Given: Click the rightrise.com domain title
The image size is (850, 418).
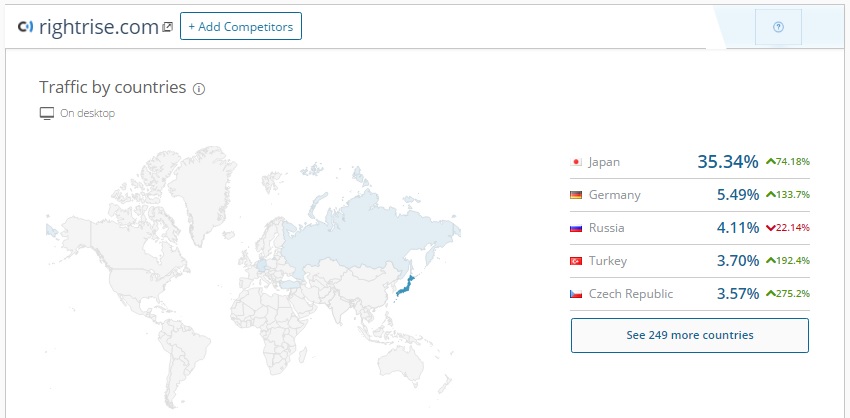Looking at the screenshot, I should coord(99,27).
